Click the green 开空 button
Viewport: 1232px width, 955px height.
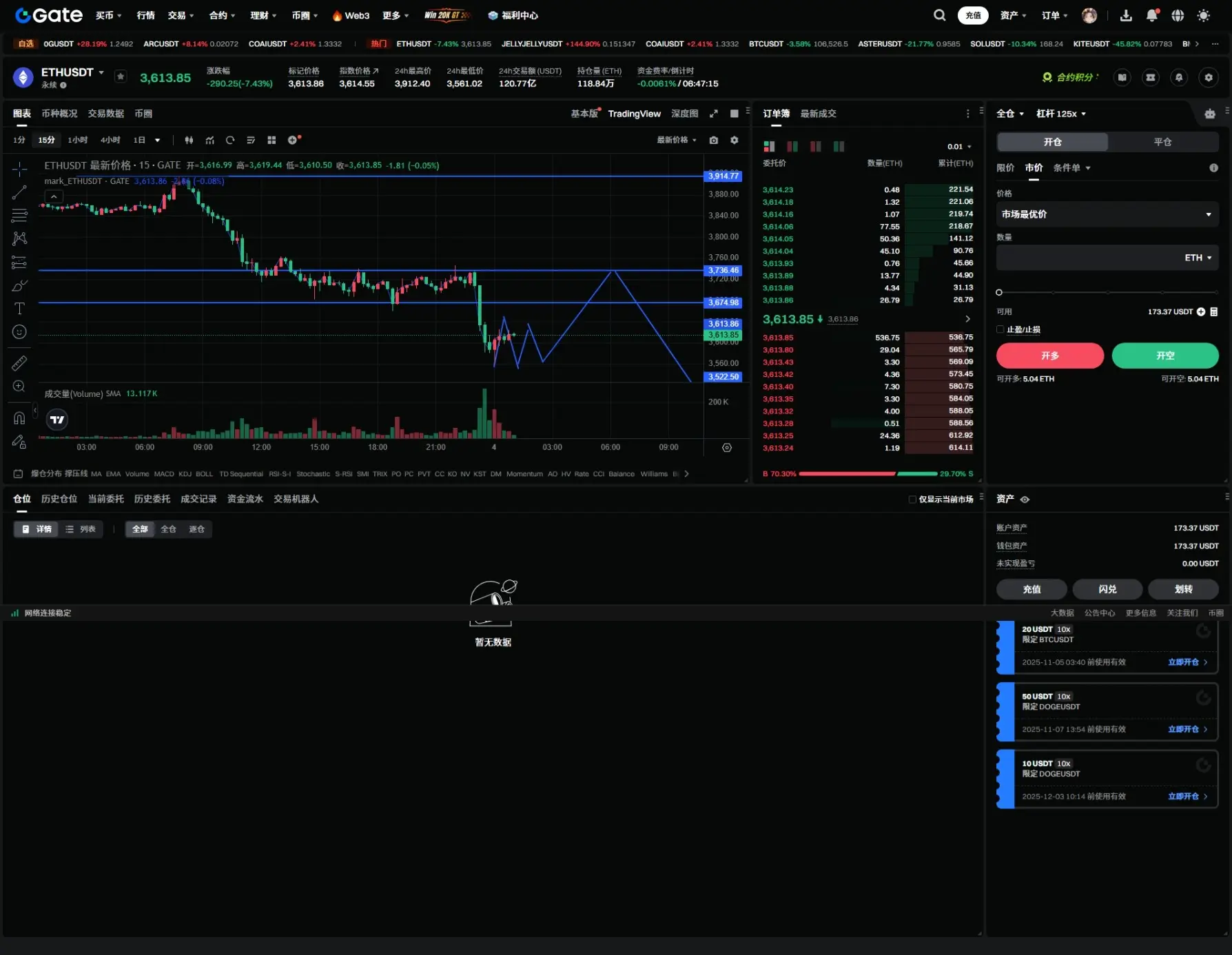tap(1165, 356)
